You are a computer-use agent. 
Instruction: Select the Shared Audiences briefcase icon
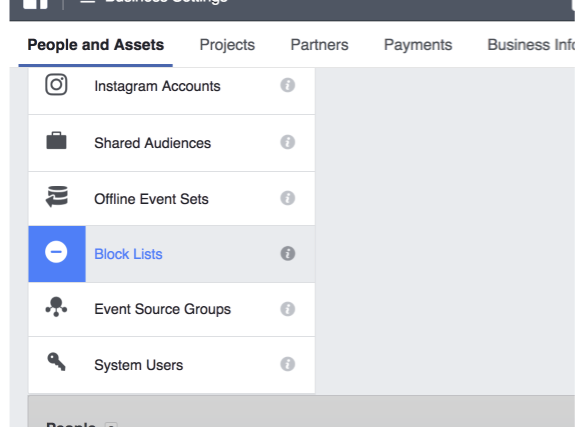point(56,140)
